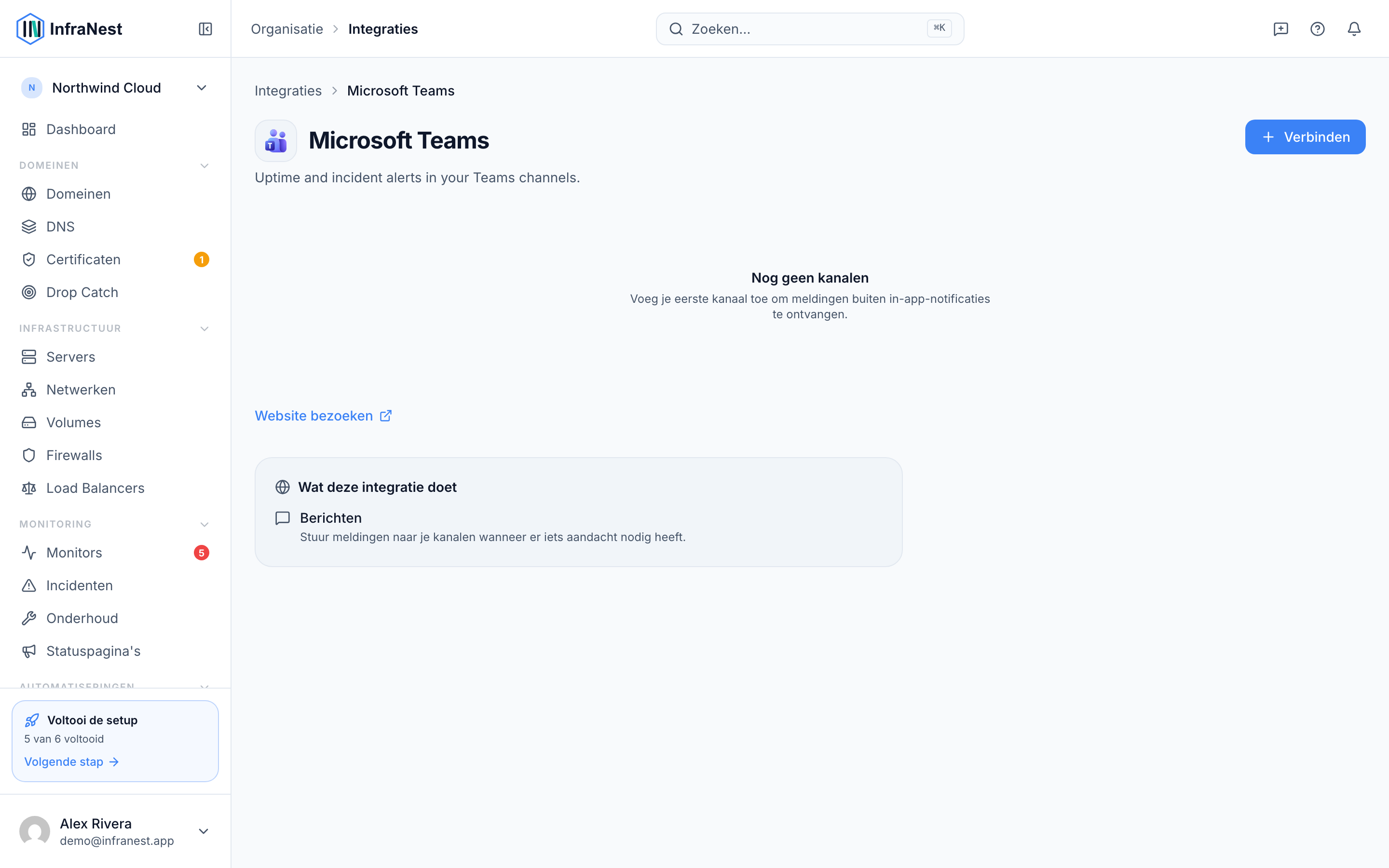The height and width of the screenshot is (868, 1389).
Task: Open Load Balancers
Action: [x=115, y=488]
